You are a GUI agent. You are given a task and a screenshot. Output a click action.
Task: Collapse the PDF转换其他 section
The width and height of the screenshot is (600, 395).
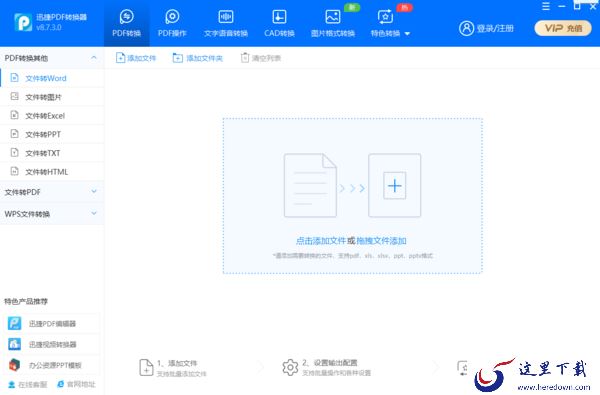point(94,58)
